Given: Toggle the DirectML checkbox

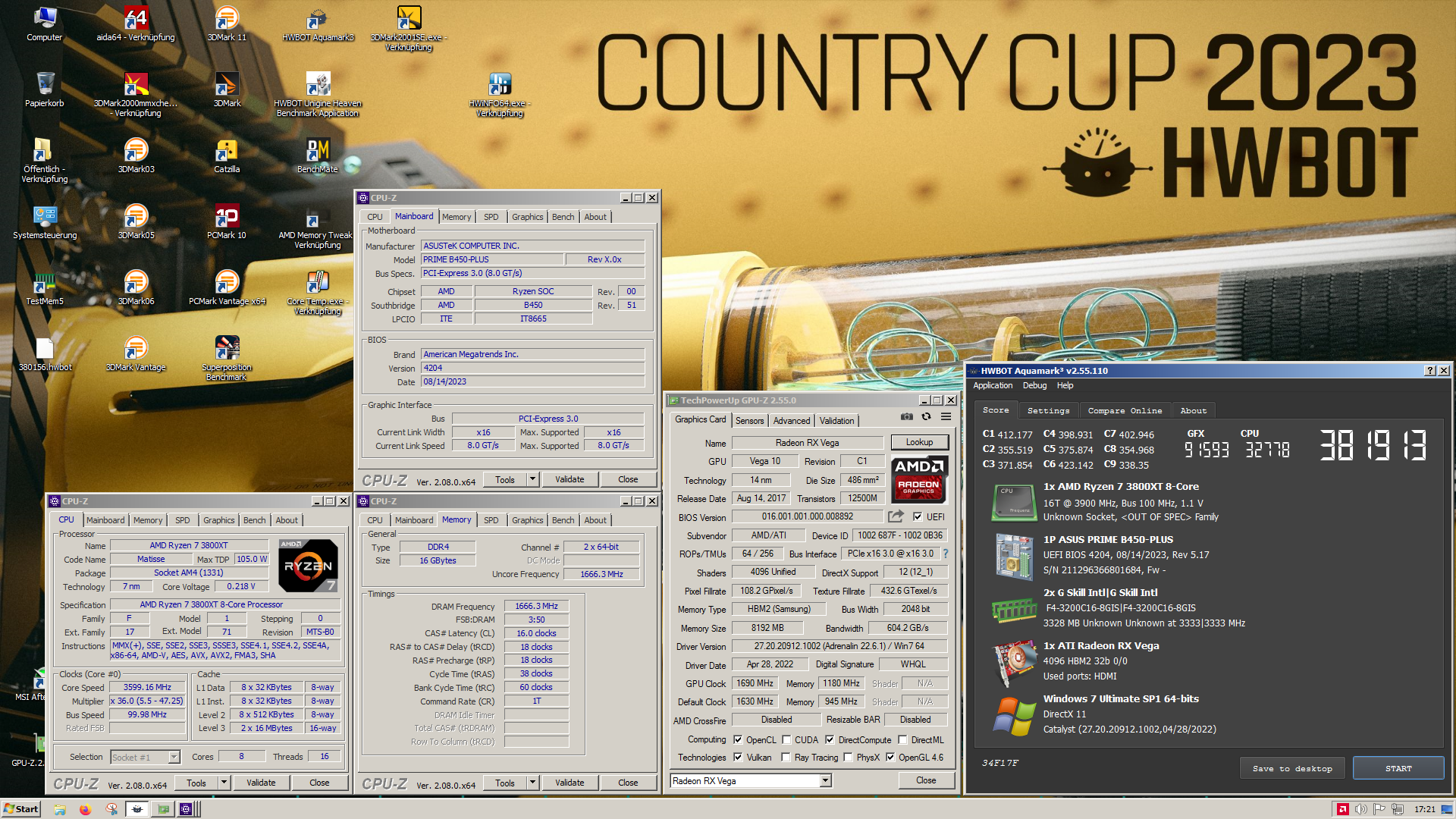Looking at the screenshot, I should (x=902, y=739).
